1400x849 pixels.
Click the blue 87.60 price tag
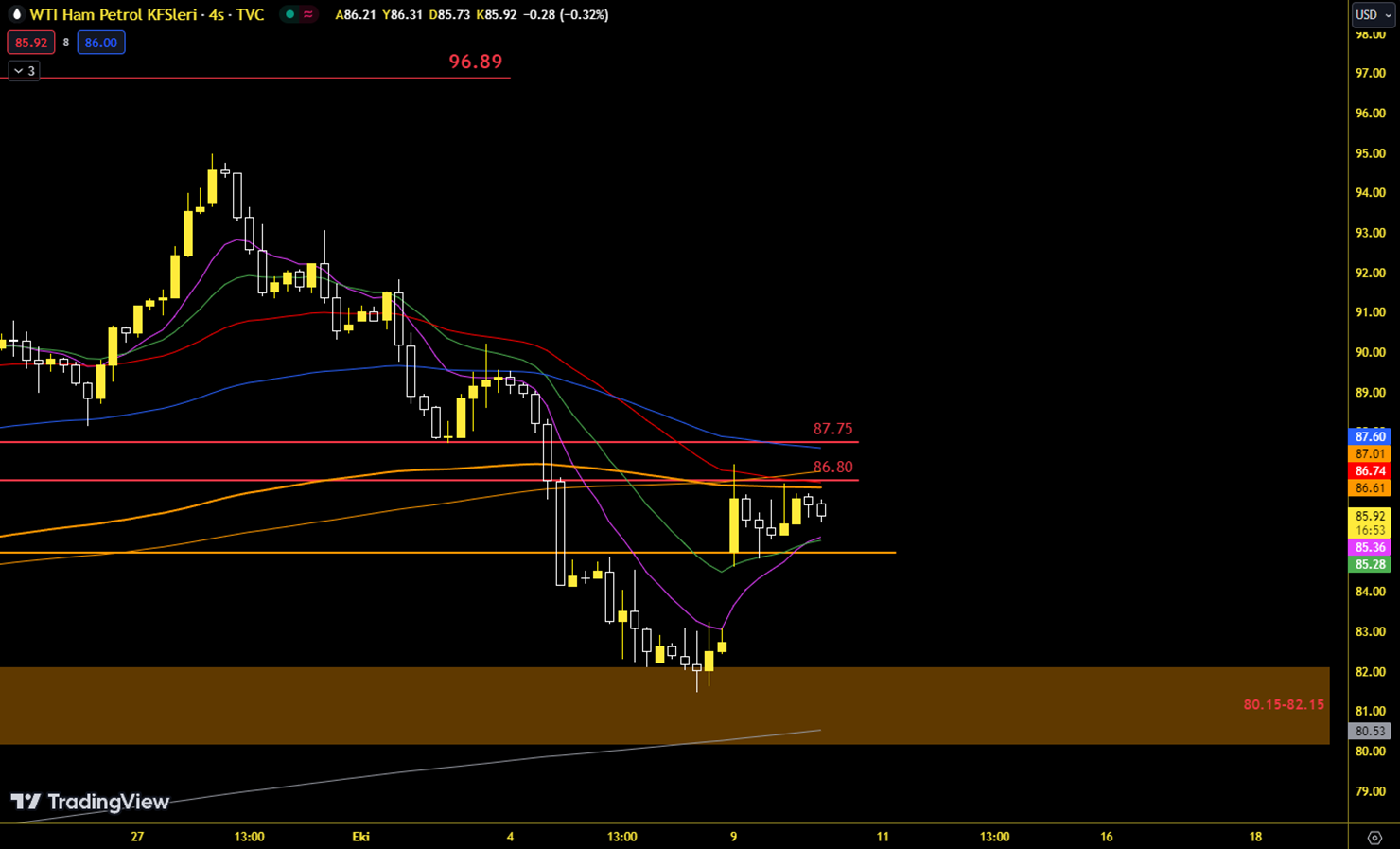[1370, 436]
